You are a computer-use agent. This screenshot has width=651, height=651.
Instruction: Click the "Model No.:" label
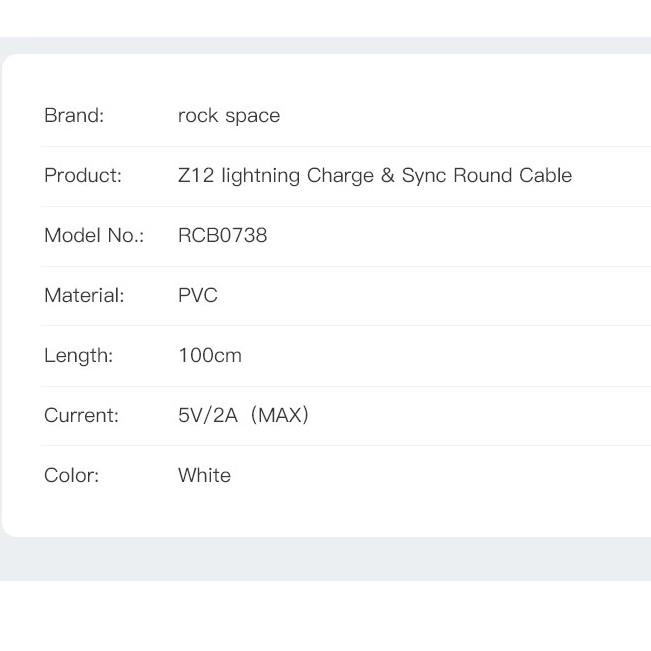(x=94, y=236)
